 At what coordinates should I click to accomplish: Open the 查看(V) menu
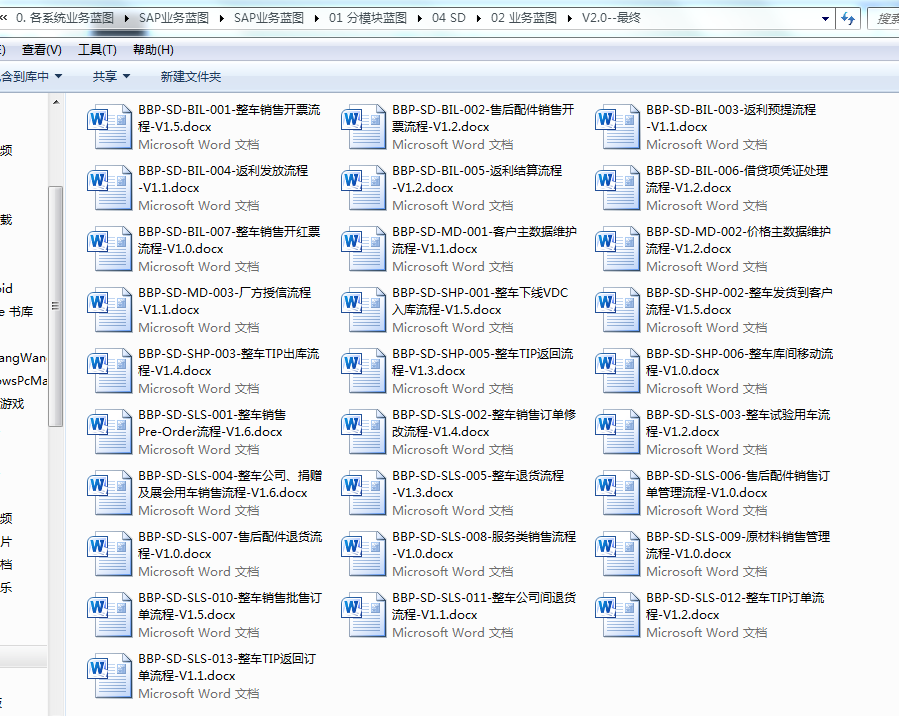coord(41,50)
